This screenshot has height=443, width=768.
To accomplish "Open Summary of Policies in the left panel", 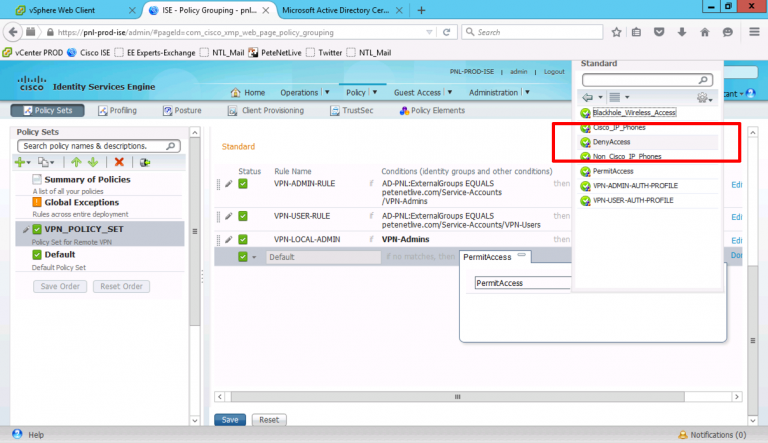I will (87, 179).
